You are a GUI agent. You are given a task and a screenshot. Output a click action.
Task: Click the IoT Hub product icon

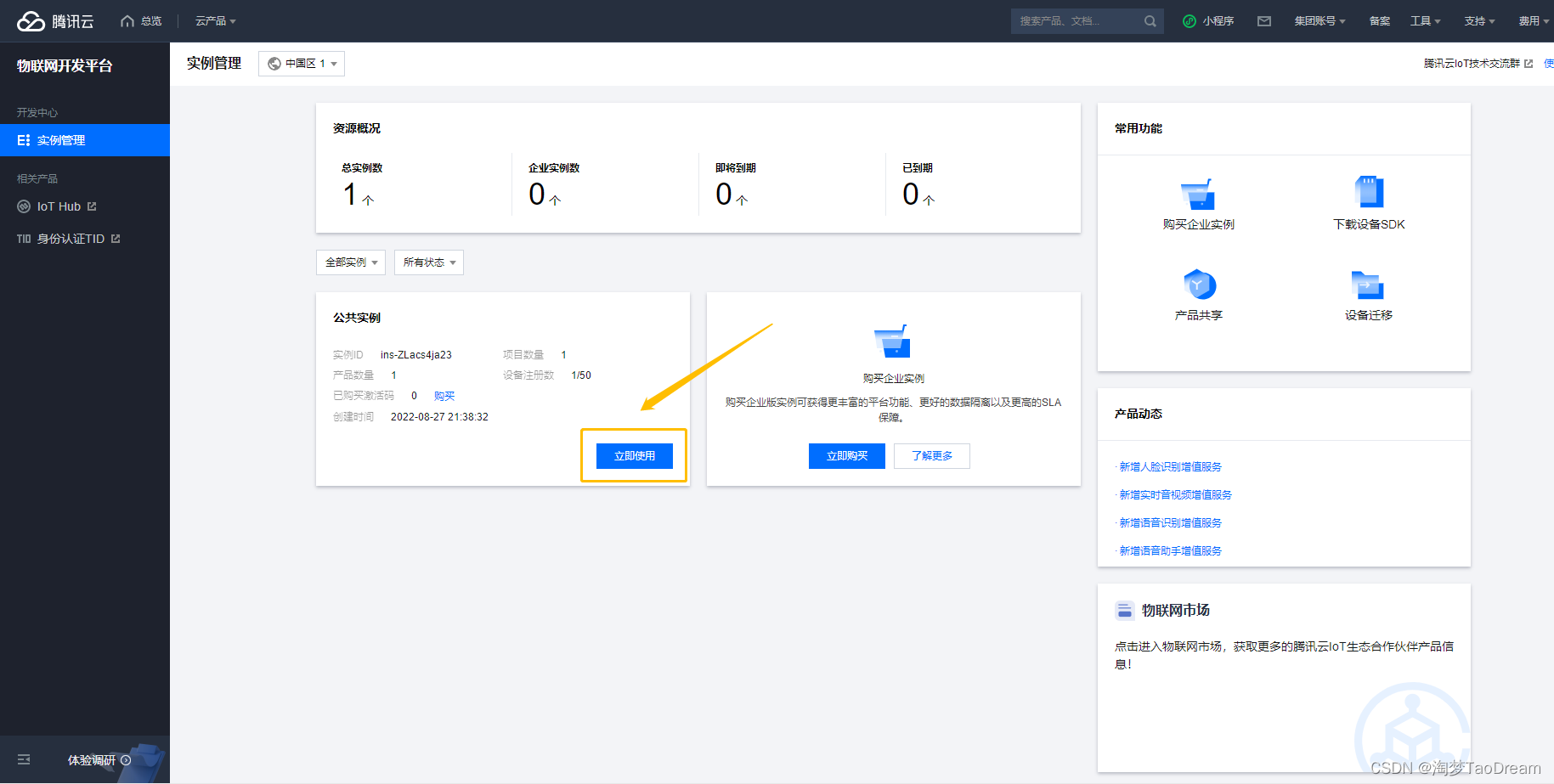(x=24, y=206)
